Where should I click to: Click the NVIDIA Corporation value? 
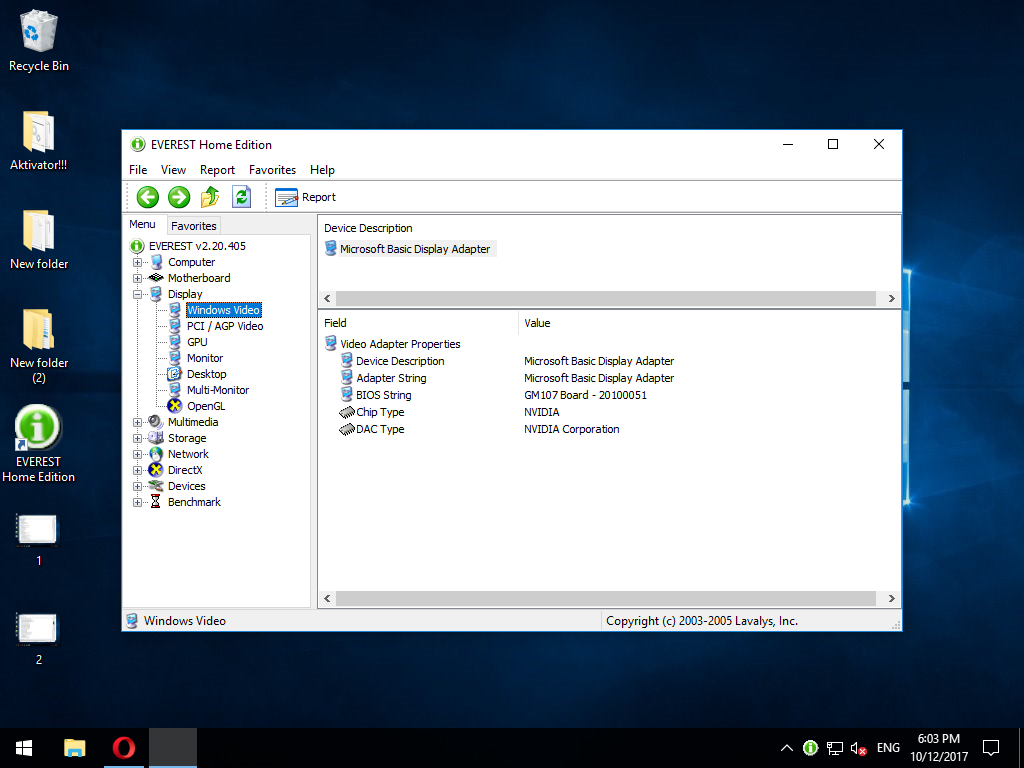[x=571, y=429]
